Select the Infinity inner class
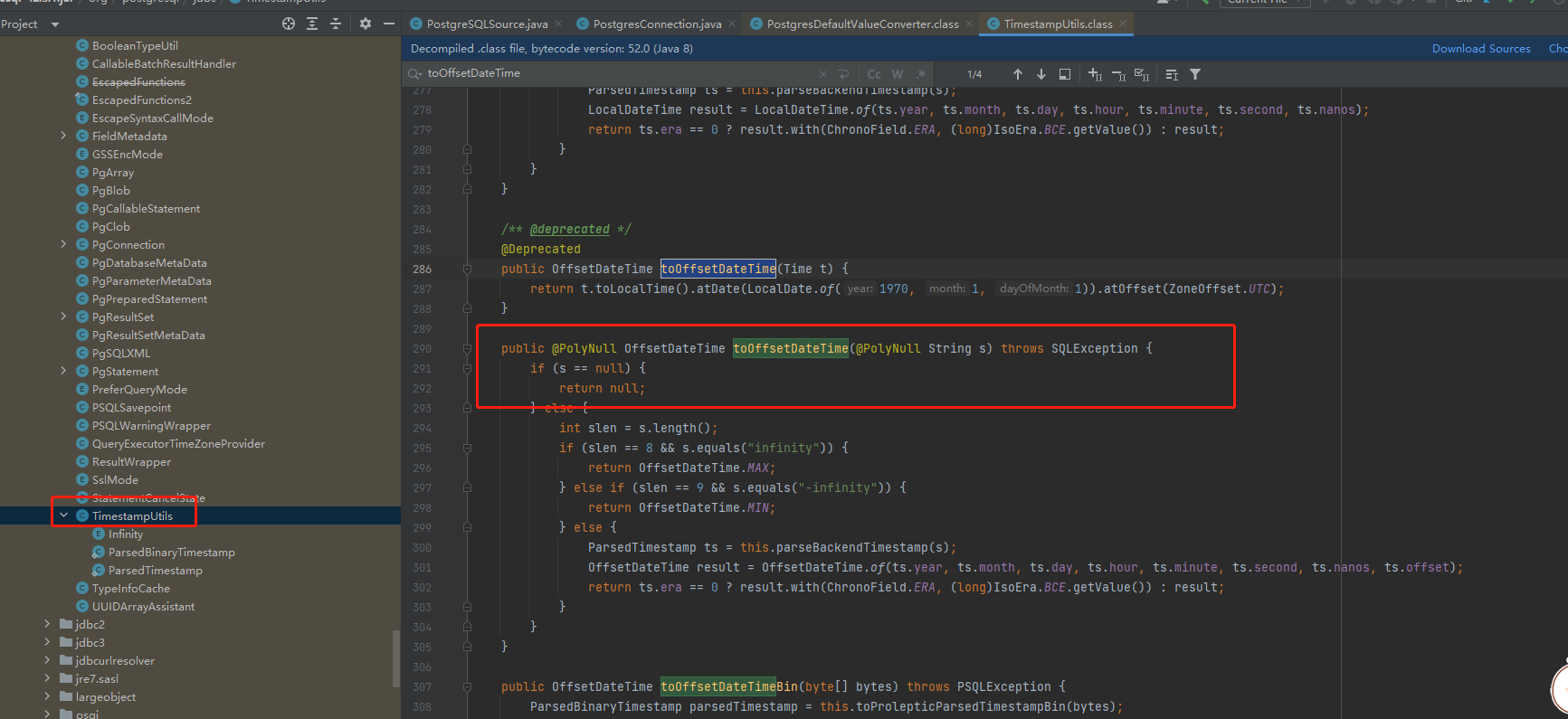This screenshot has width=1568, height=719. tap(125, 534)
